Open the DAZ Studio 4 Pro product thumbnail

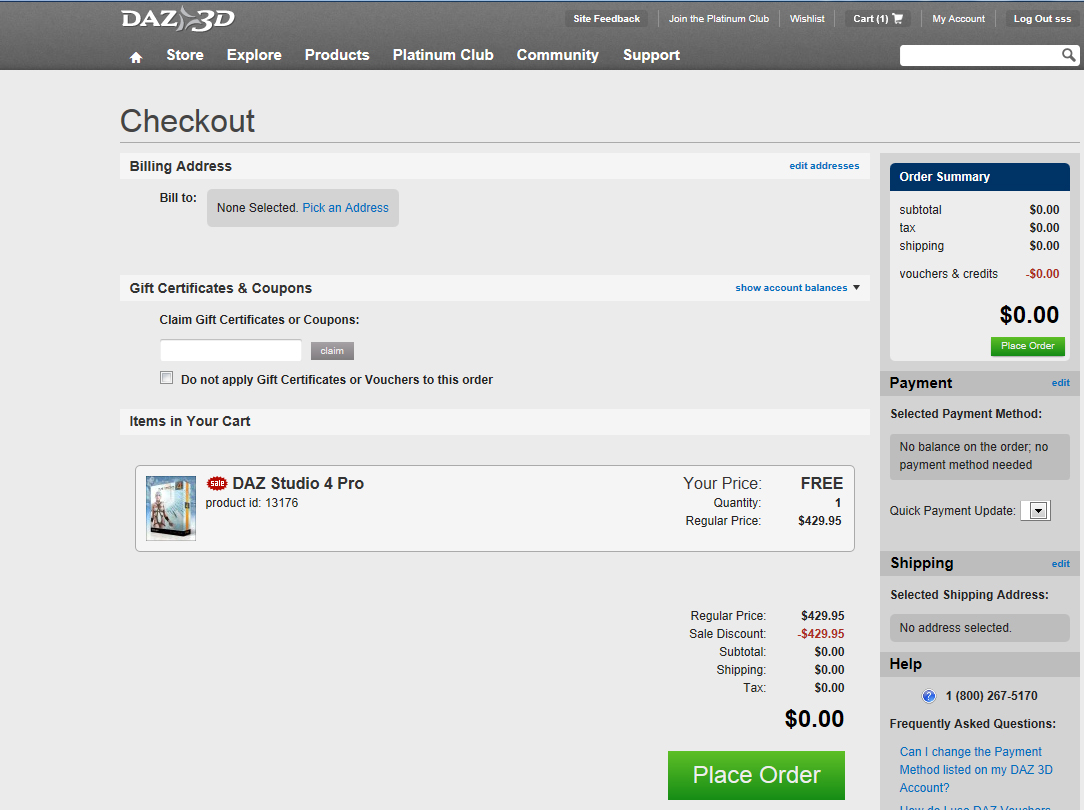(x=171, y=508)
